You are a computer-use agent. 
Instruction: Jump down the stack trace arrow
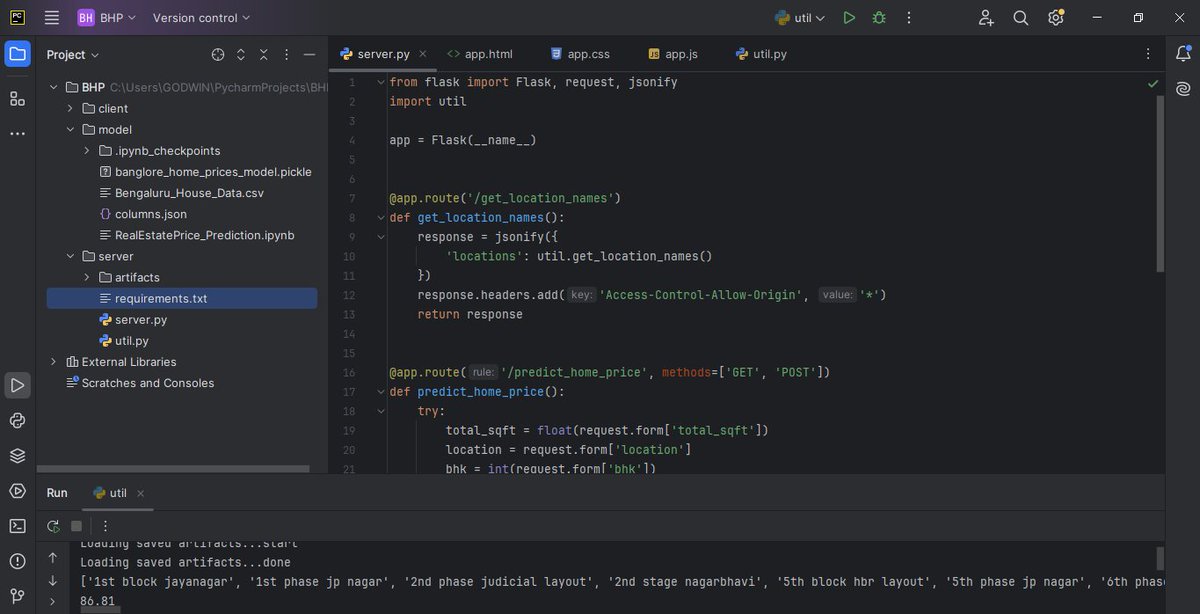coord(53,580)
